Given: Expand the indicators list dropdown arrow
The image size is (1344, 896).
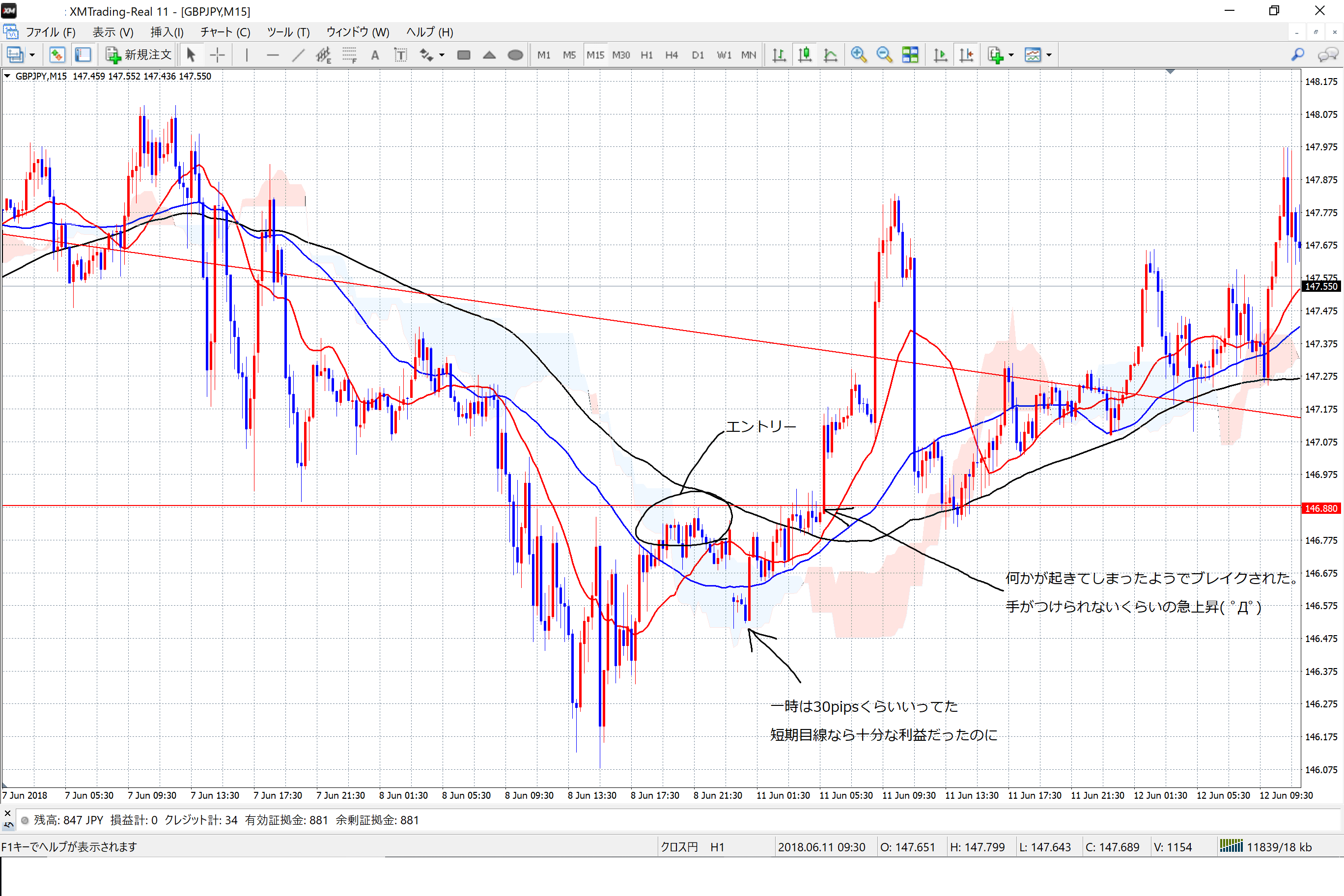Looking at the screenshot, I should tap(1011, 55).
